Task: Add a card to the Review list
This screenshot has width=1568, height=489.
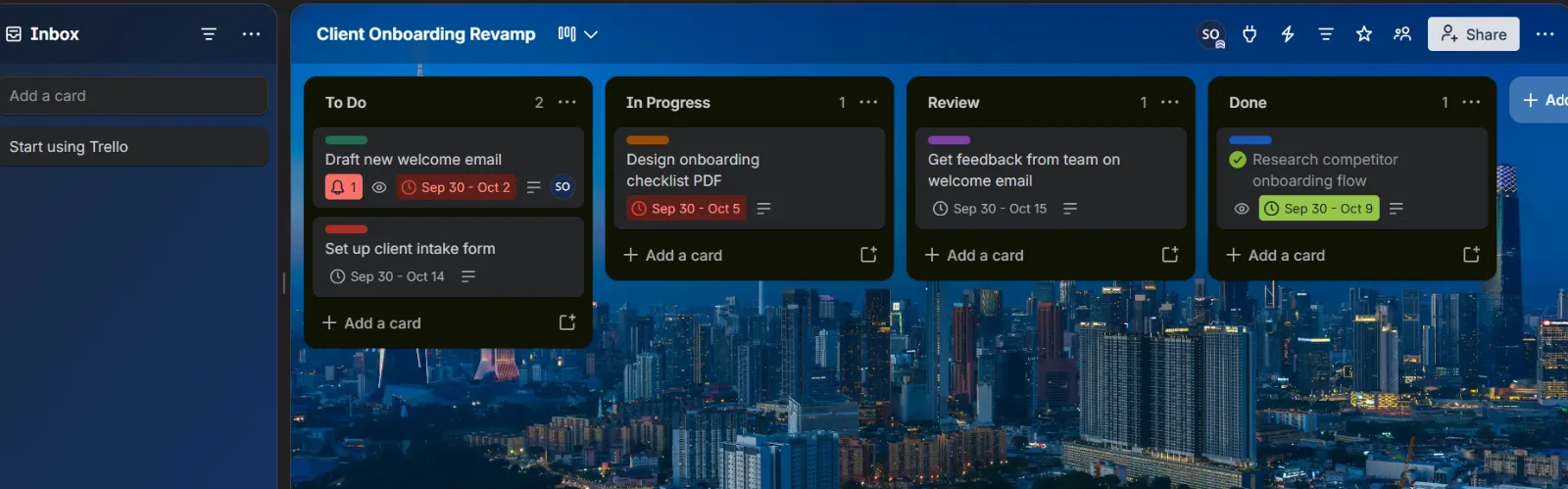Action: tap(974, 256)
